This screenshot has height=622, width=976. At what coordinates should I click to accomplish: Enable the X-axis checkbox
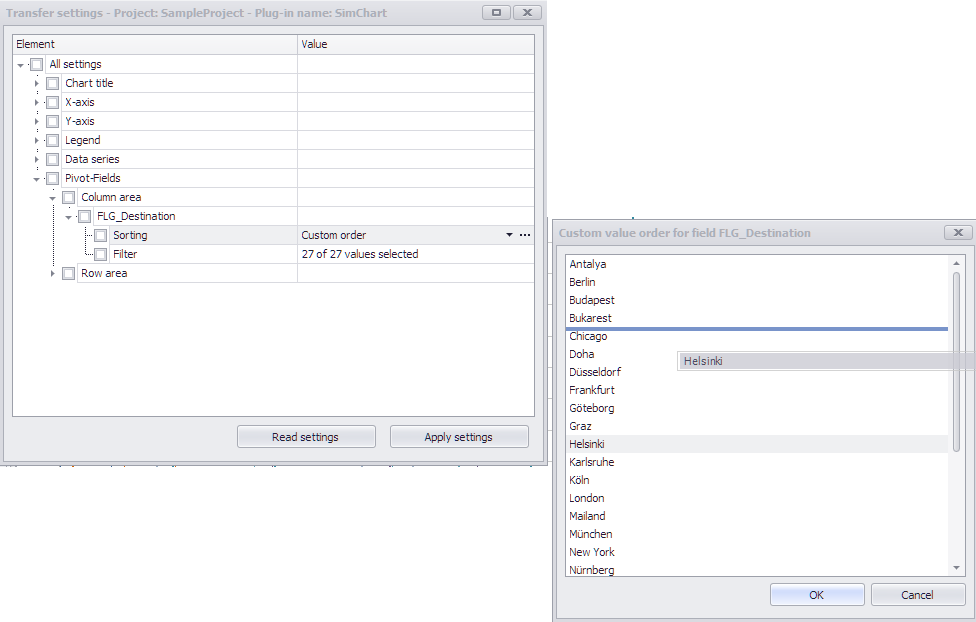click(53, 102)
